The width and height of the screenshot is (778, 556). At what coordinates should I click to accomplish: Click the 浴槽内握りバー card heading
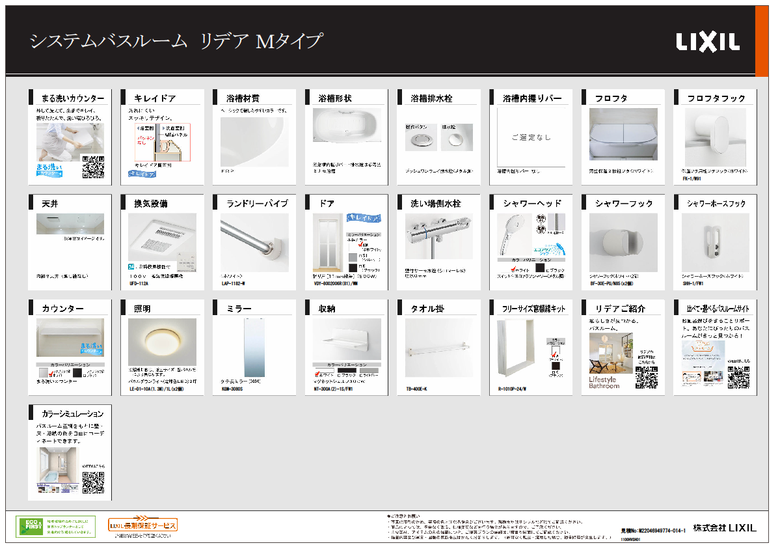coord(532,99)
